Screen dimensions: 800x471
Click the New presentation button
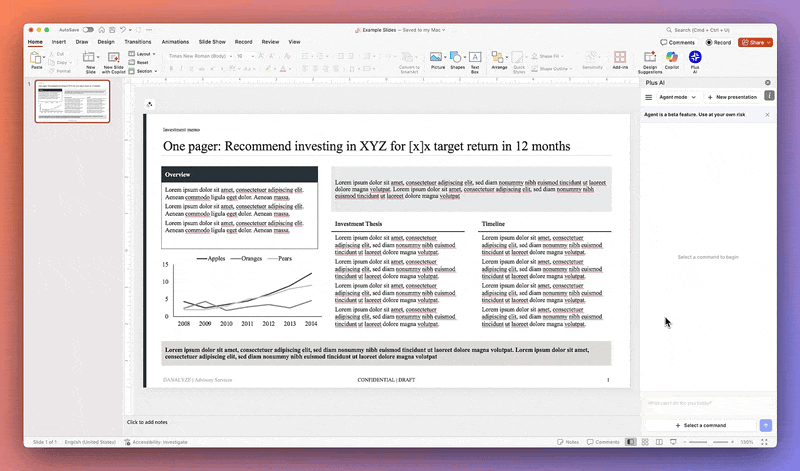[x=731, y=97]
